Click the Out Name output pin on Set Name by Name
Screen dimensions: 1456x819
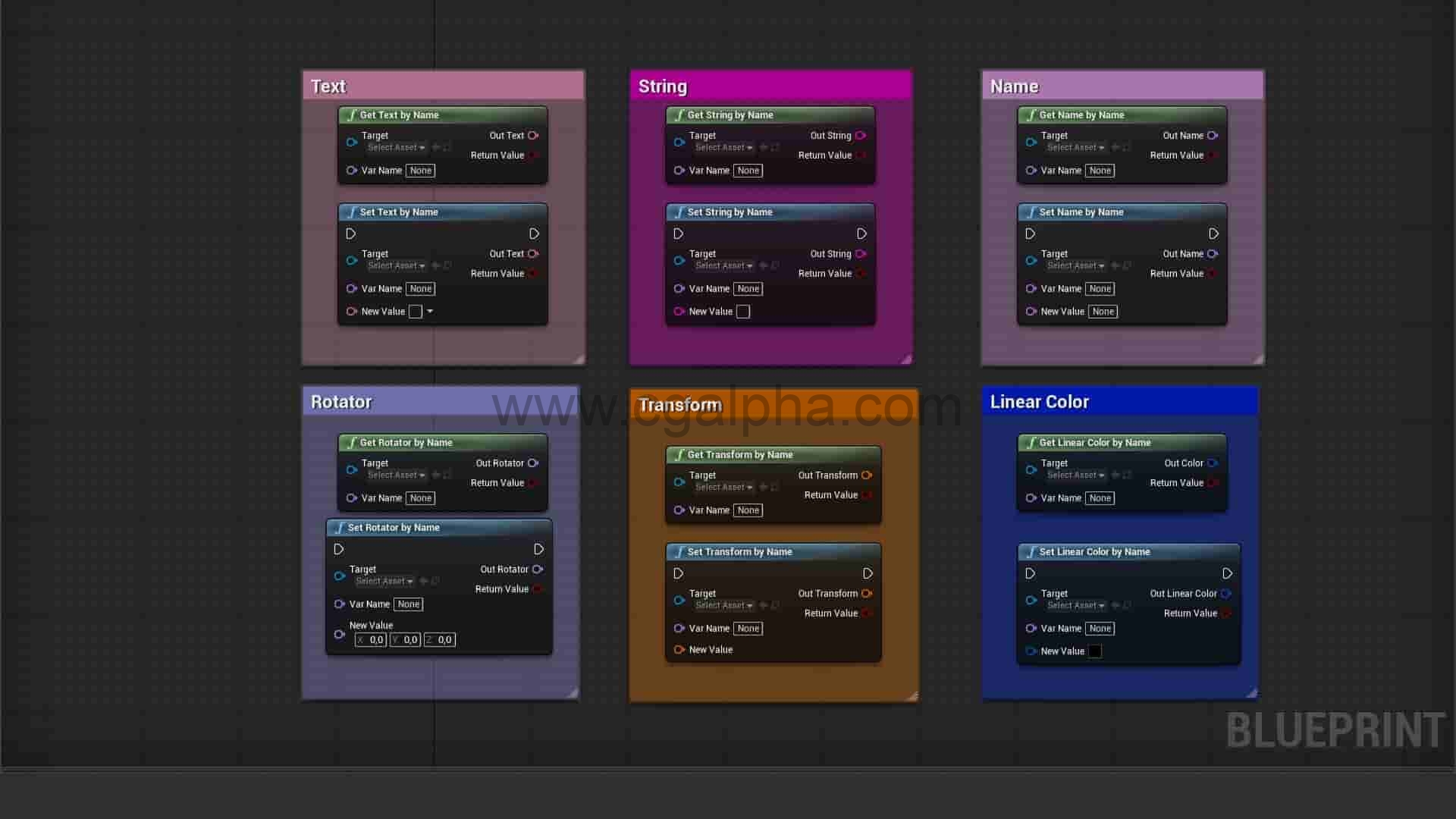pyautogui.click(x=1213, y=254)
